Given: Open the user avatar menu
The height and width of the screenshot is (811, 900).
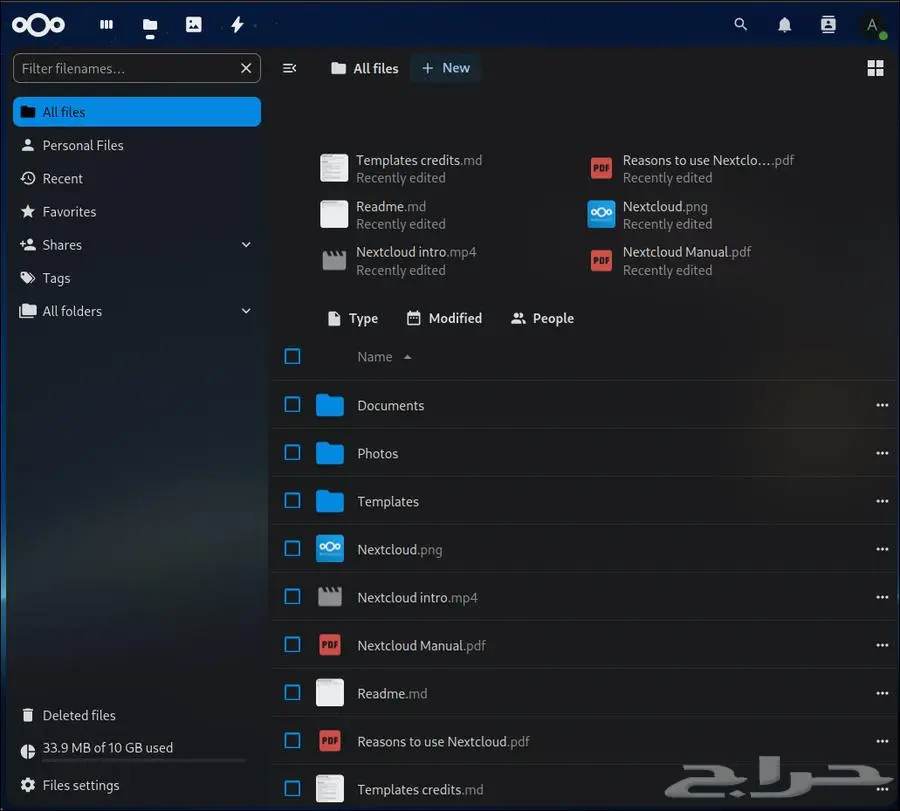Looking at the screenshot, I should click(872, 25).
